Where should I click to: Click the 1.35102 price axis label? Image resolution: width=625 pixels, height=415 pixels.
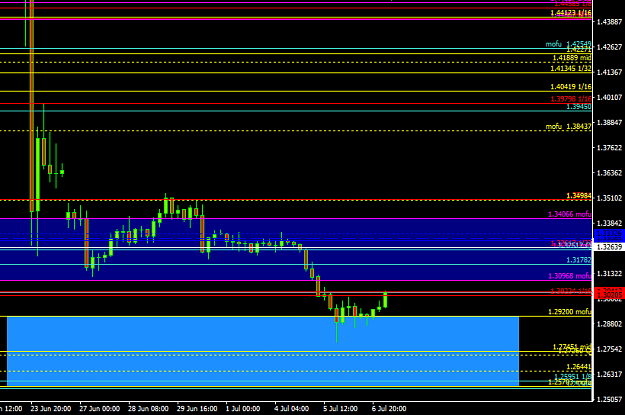609,198
